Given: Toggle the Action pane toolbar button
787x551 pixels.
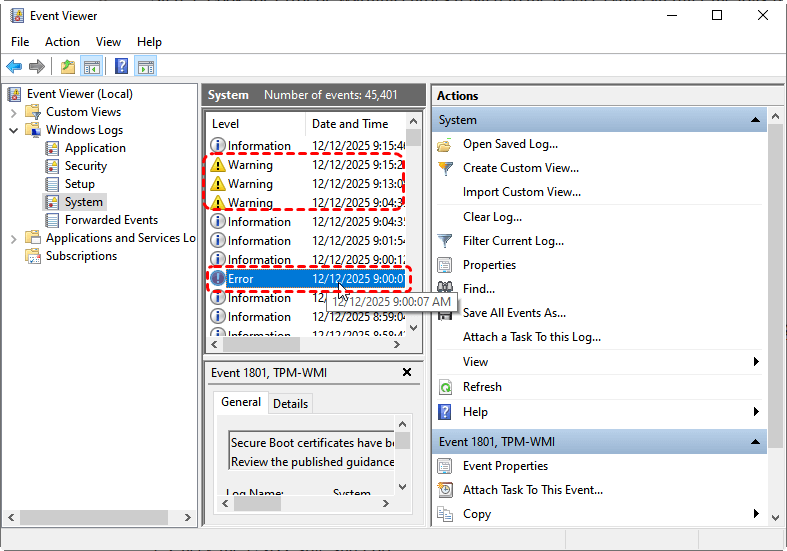Looking at the screenshot, I should (146, 67).
